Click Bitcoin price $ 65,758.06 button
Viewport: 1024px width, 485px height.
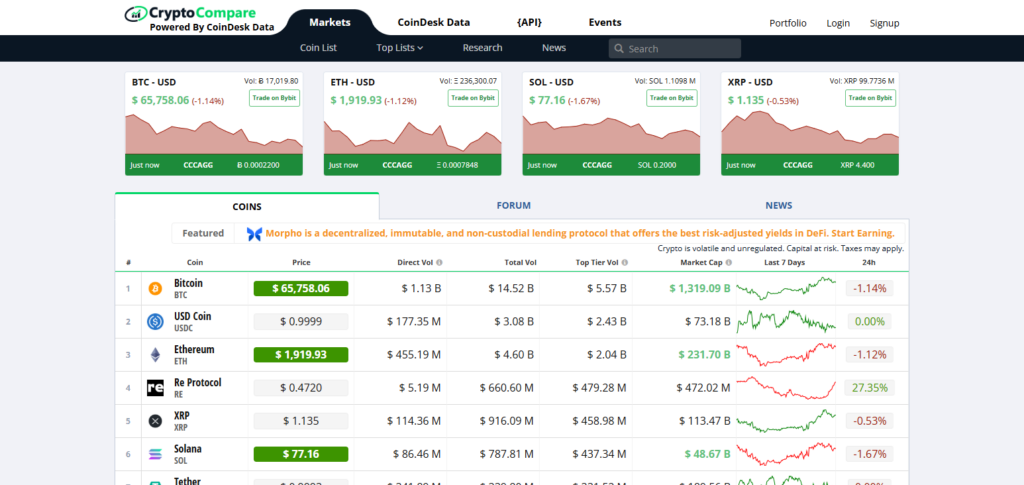[x=301, y=289]
